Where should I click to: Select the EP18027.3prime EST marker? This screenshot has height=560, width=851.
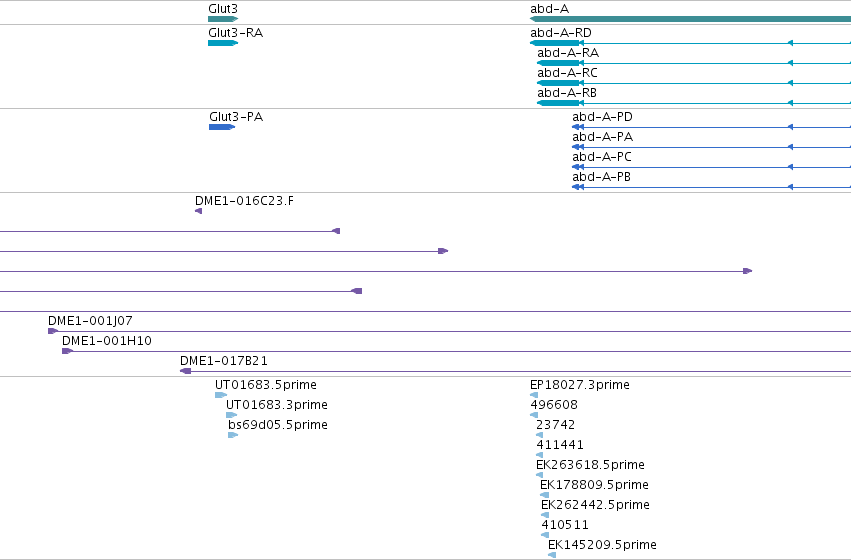click(x=534, y=395)
